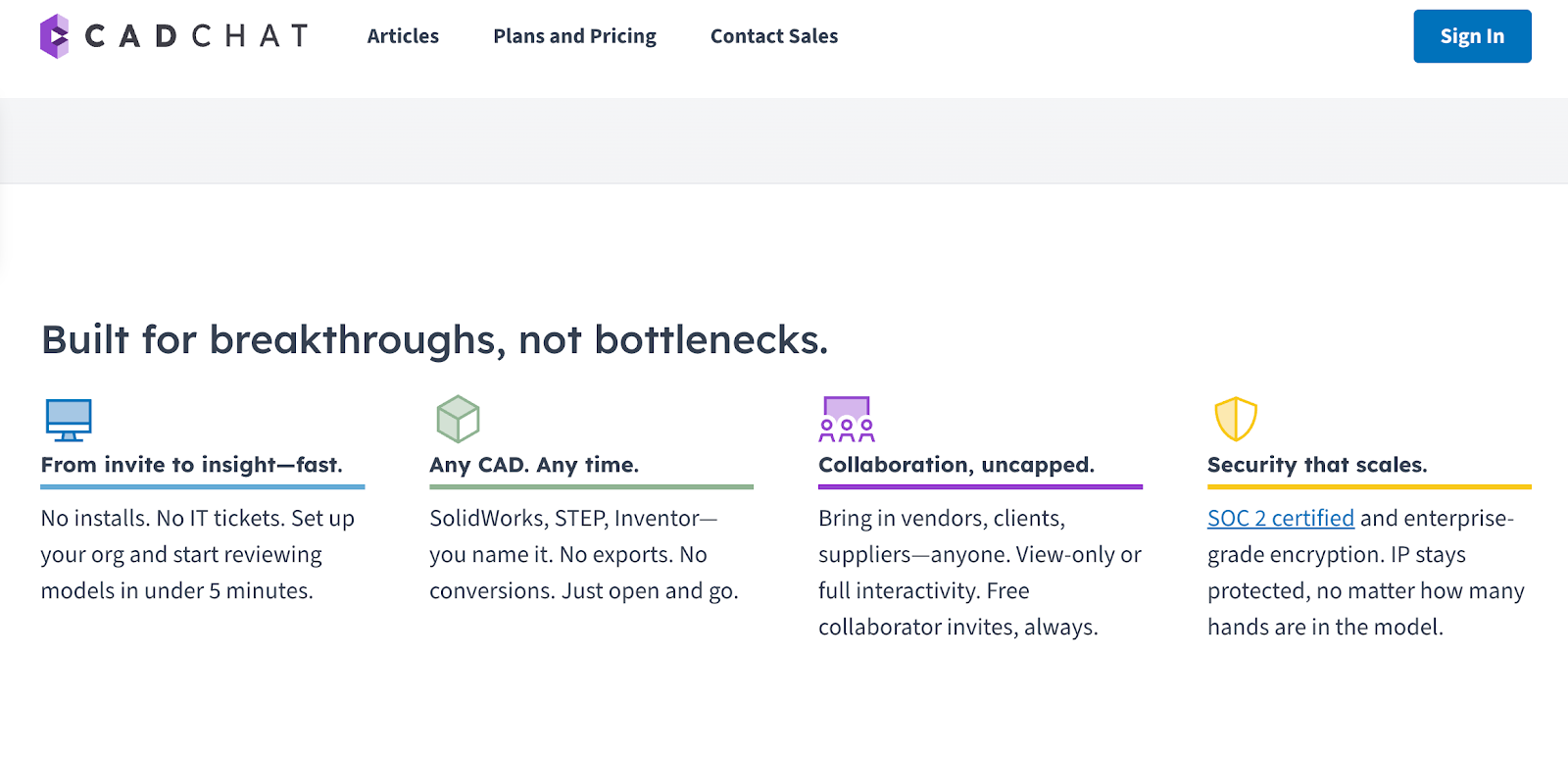Open the Articles page
1568x759 pixels.
click(x=402, y=36)
